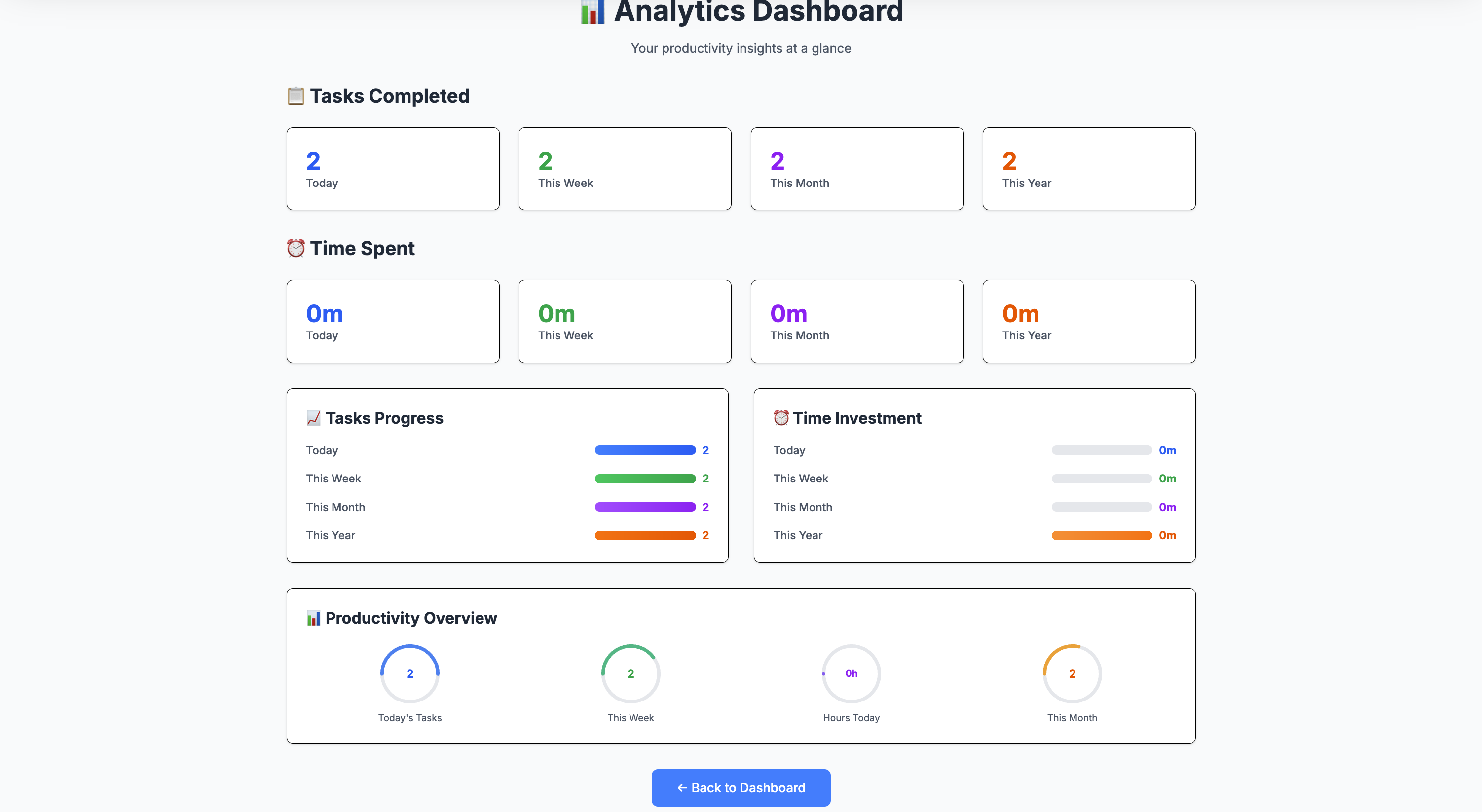Click the Hours Today circular gauge

[x=851, y=673]
